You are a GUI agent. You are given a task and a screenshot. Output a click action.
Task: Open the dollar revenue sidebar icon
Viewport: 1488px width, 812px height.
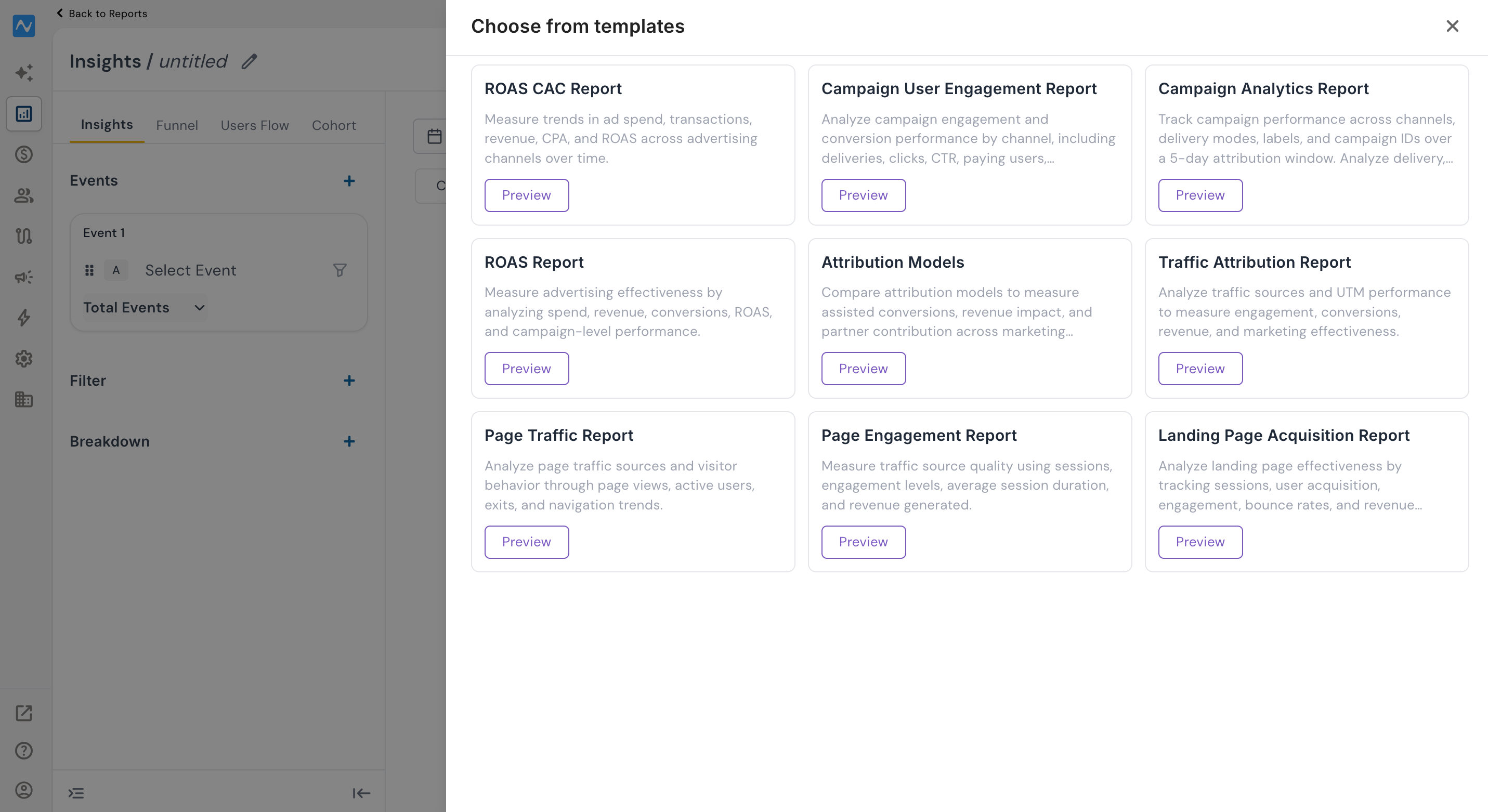(x=24, y=154)
